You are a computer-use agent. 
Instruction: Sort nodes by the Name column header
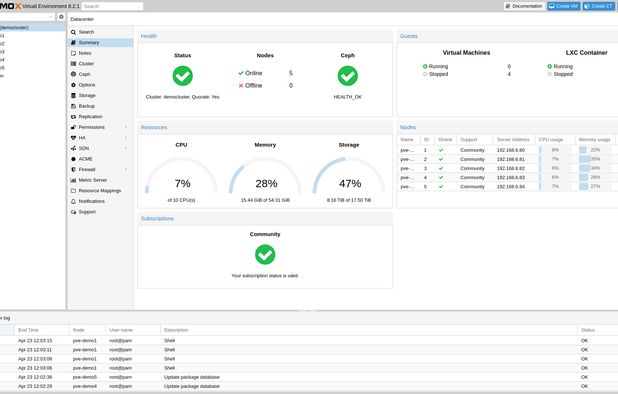pos(408,140)
